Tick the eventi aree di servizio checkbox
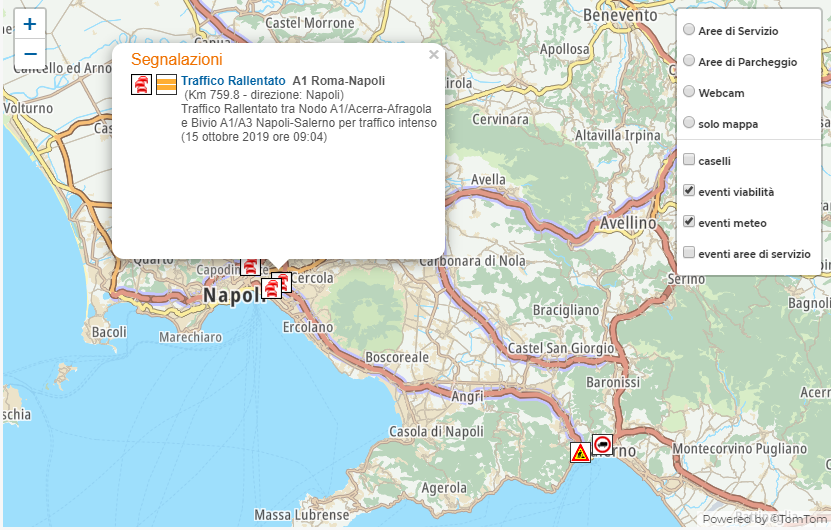The height and width of the screenshot is (530, 831). click(689, 253)
